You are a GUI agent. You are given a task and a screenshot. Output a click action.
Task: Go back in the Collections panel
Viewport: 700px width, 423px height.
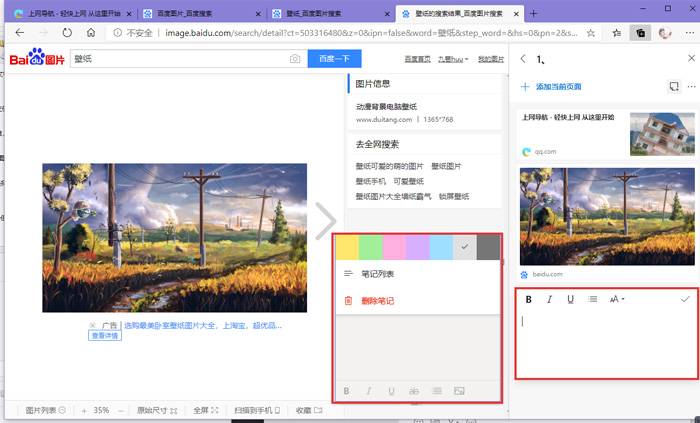coord(523,58)
